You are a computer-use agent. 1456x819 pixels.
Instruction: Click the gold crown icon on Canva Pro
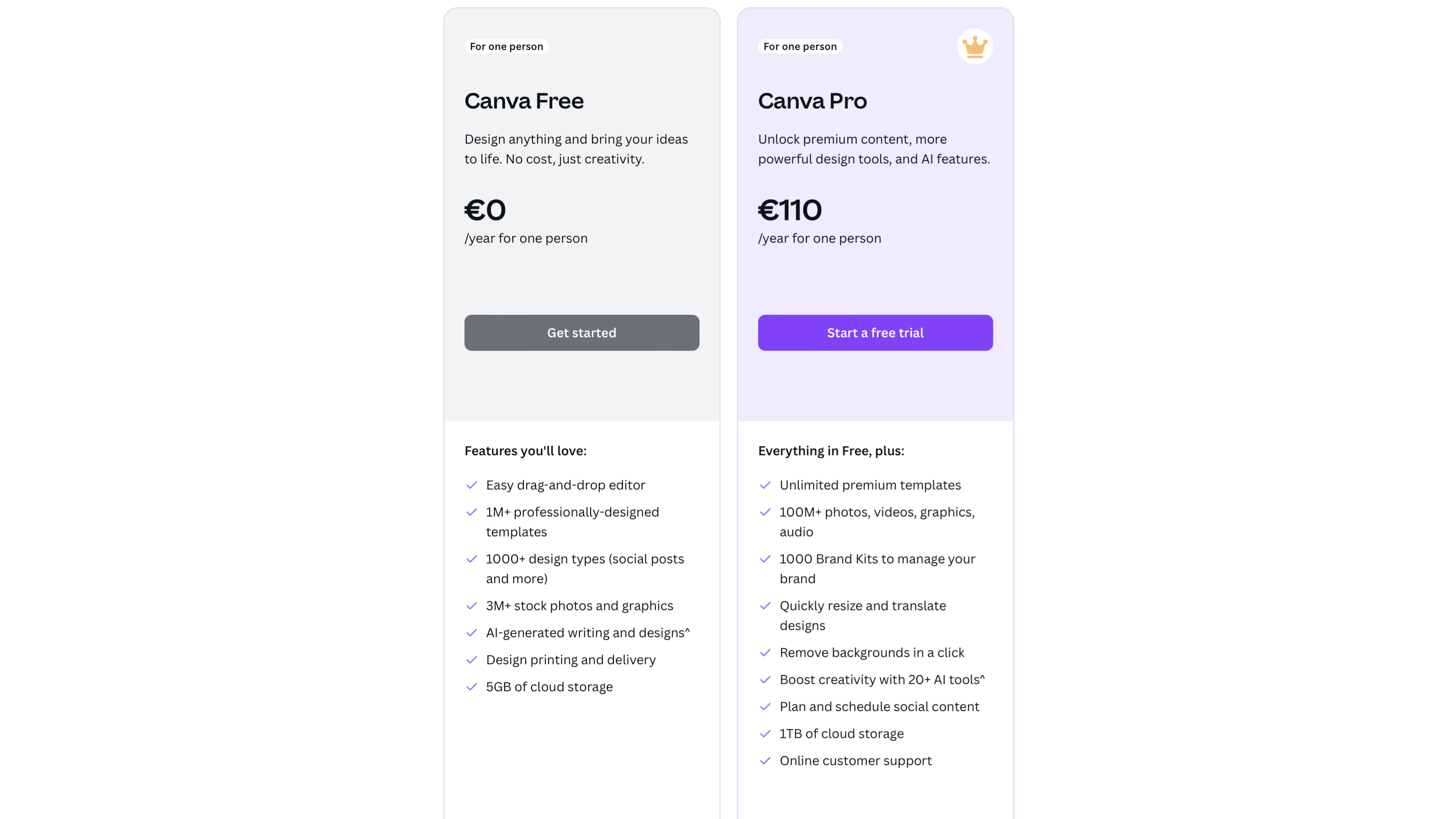point(974,46)
